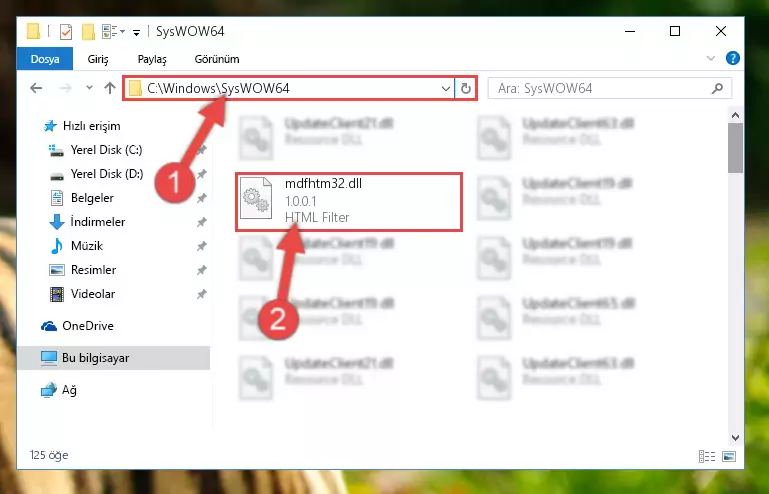Screen dimensions: 769x494
Task: Go up one folder level arrow
Action: [110, 88]
